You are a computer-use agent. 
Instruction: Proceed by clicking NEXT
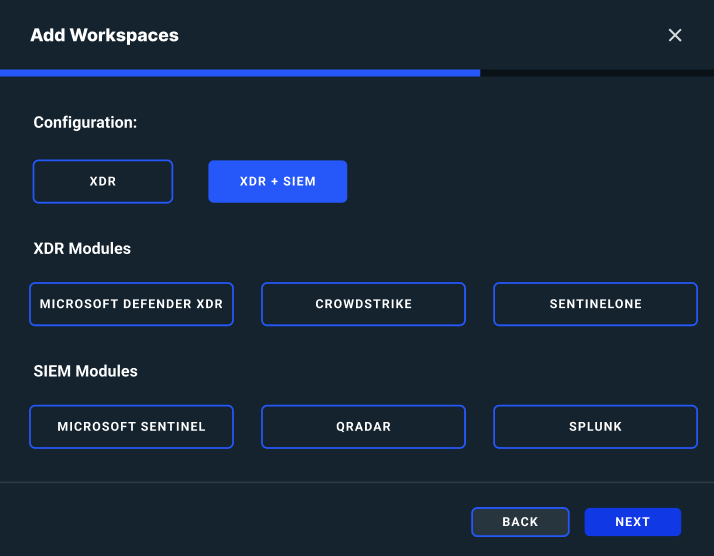tap(633, 522)
